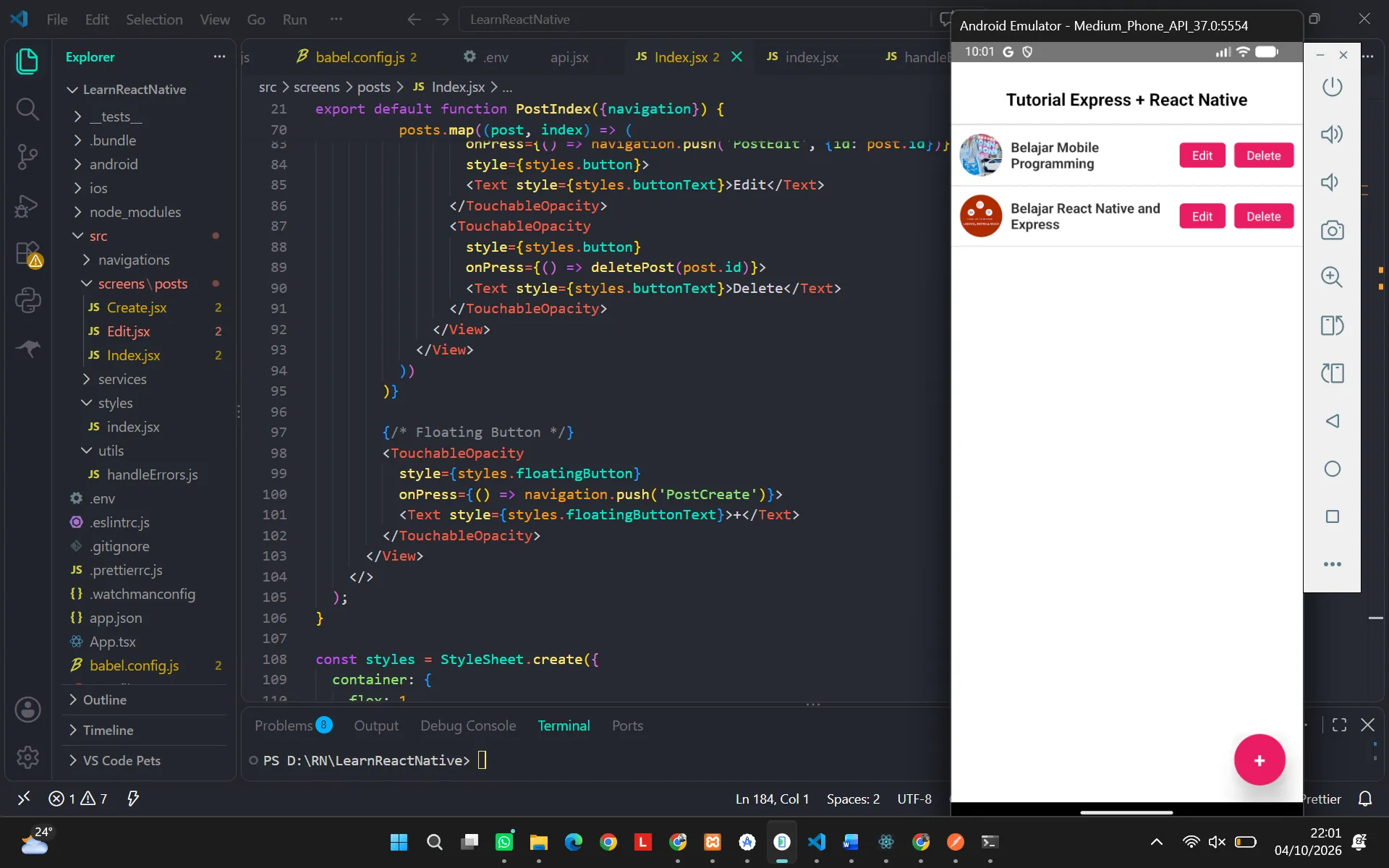Screen dimensions: 1389x868
Task: Click emulator zoom magnifier icon
Action: click(1332, 277)
